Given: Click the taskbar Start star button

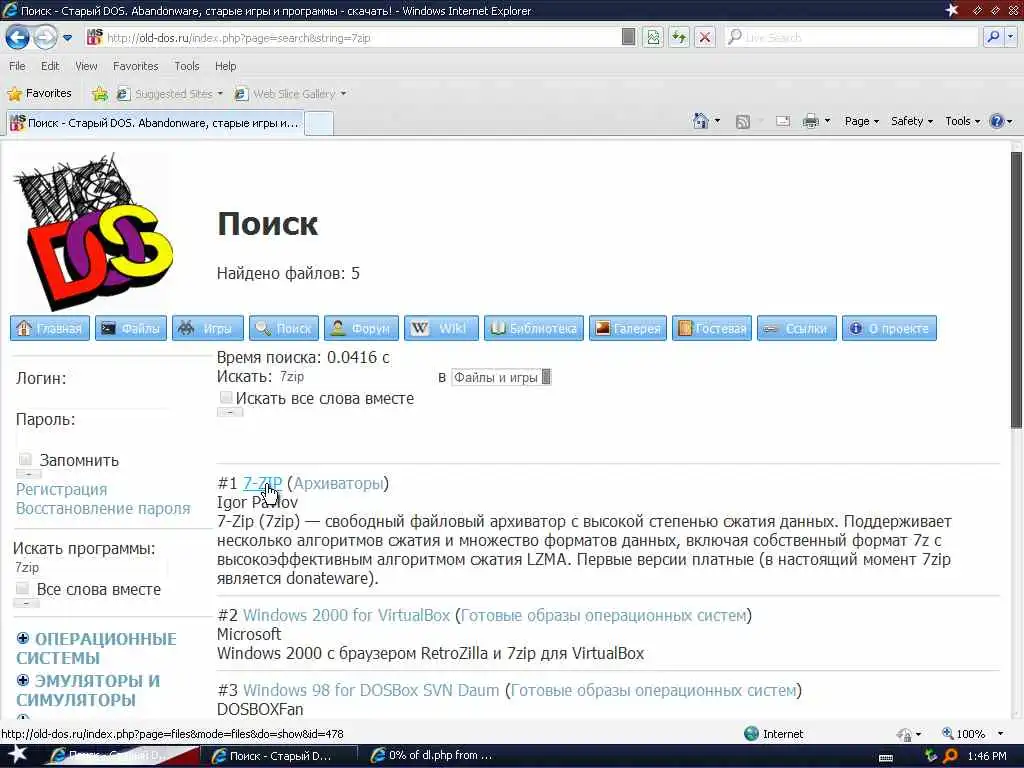Looking at the screenshot, I should pyautogui.click(x=18, y=755).
